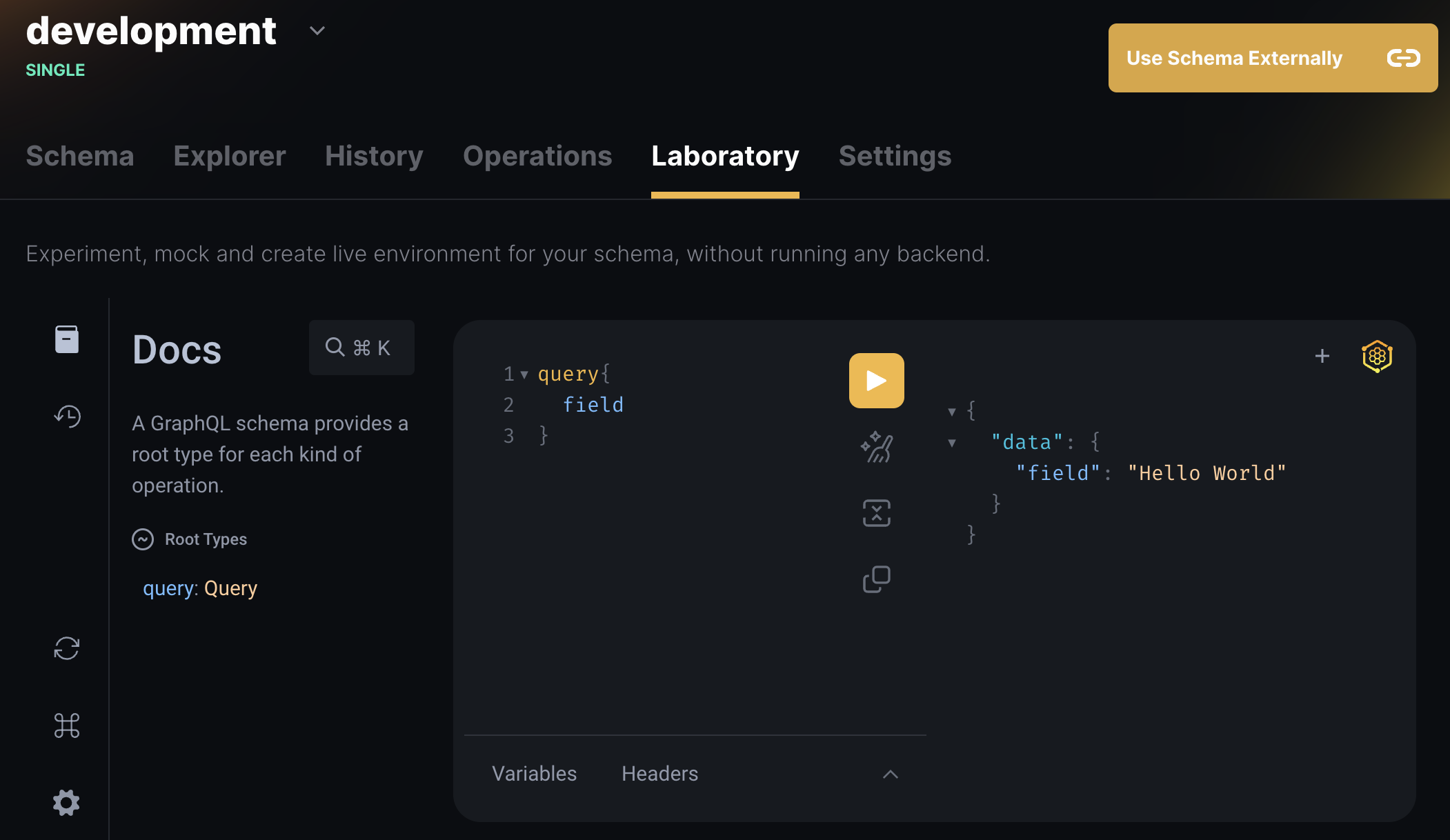This screenshot has height=840, width=1450.
Task: Add a new editor tab with plus
Action: click(x=1322, y=356)
